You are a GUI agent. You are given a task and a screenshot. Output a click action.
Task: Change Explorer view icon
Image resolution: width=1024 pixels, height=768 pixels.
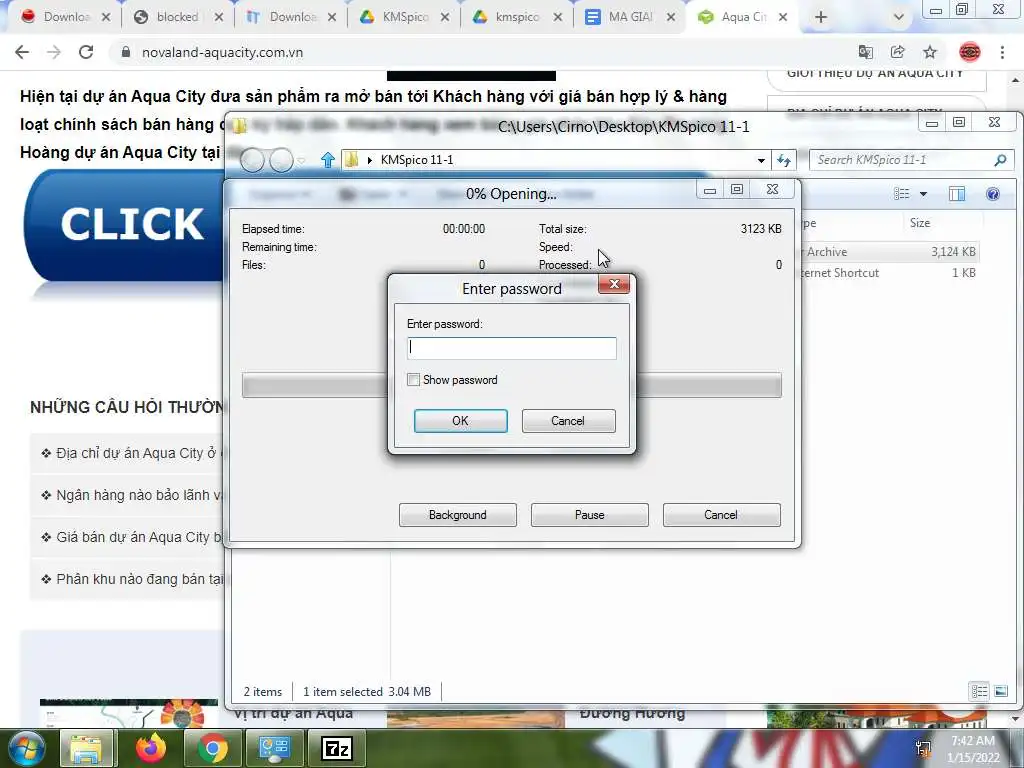click(x=902, y=193)
